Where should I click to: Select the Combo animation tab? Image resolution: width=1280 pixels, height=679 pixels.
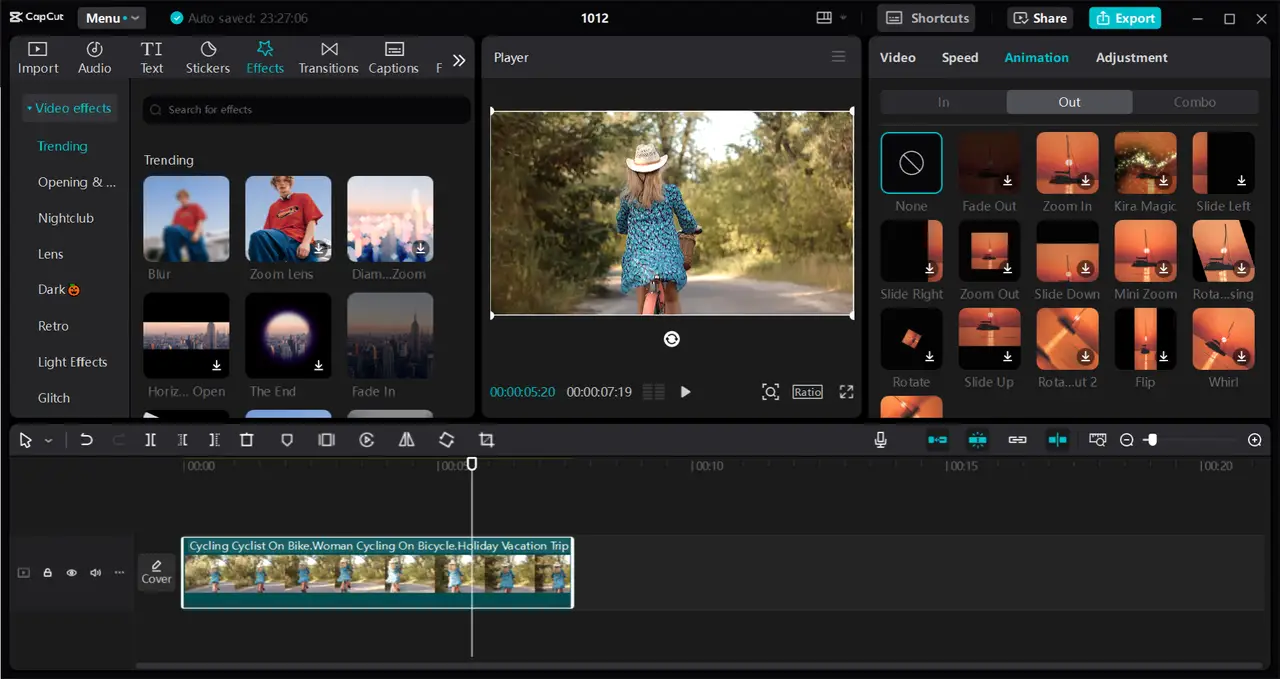pyautogui.click(x=1195, y=102)
